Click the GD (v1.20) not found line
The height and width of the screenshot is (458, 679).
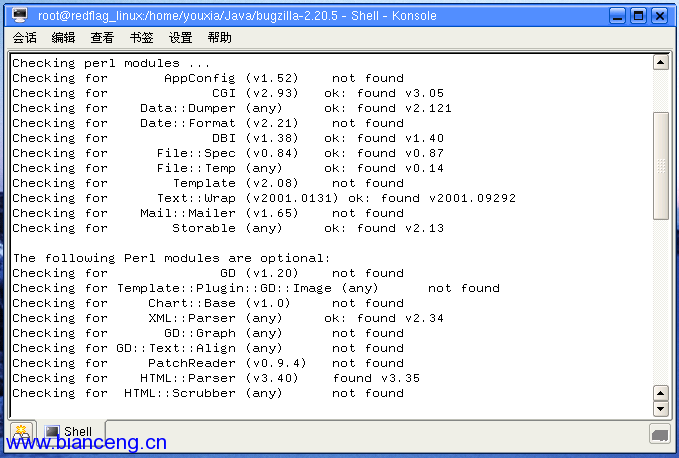pos(208,273)
